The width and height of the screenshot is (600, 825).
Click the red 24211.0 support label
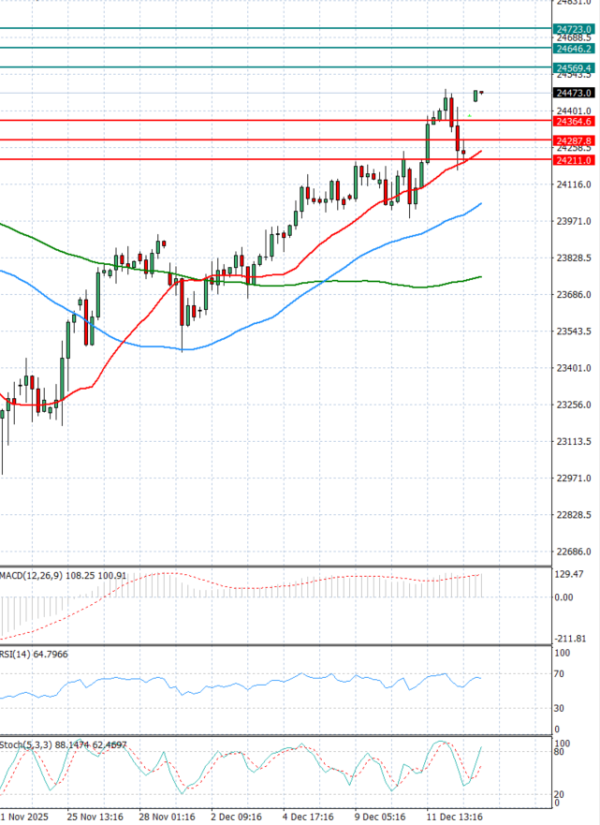click(x=574, y=160)
